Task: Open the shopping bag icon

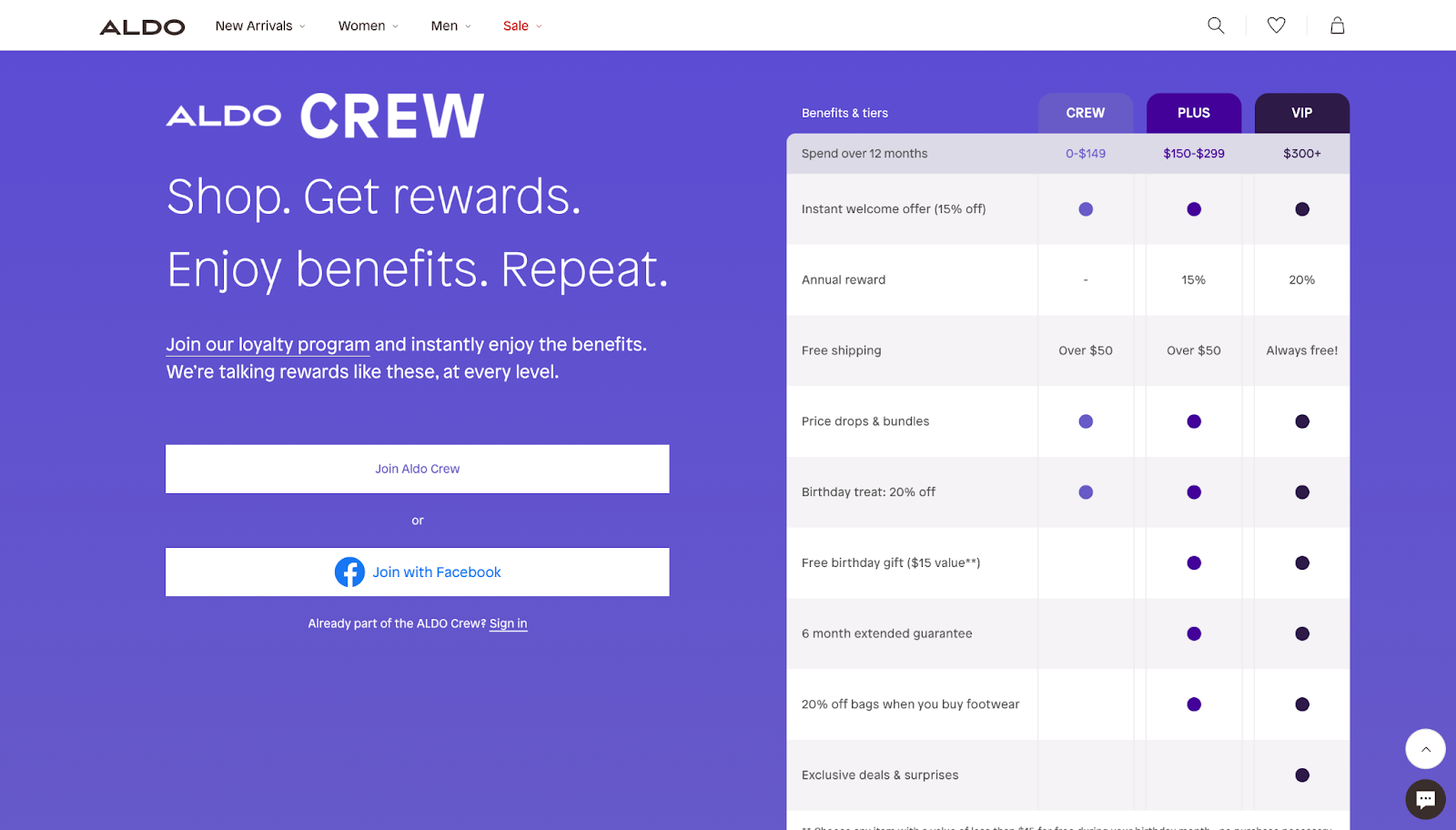Action: [x=1337, y=25]
